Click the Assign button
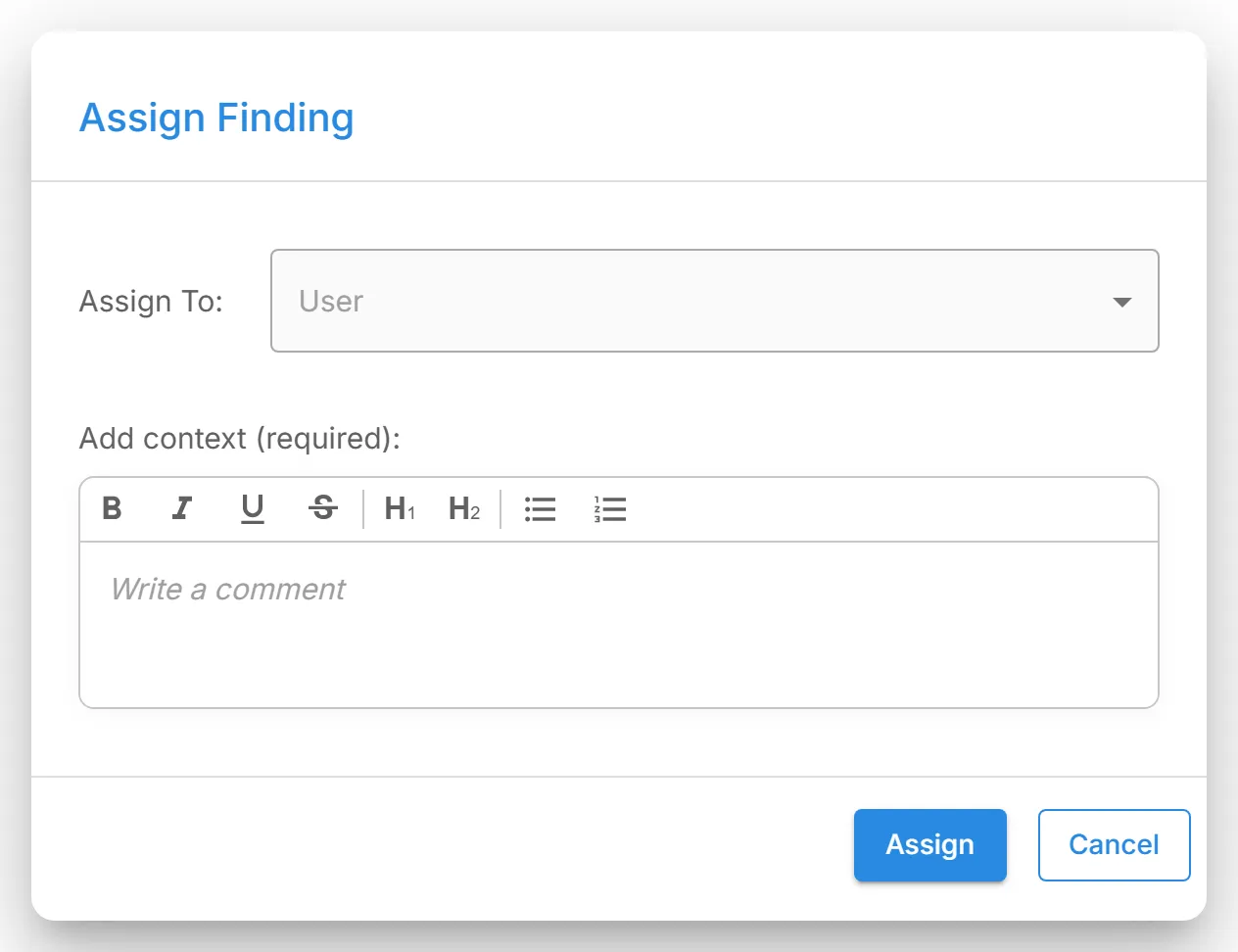This screenshot has width=1238, height=952. pyautogui.click(x=930, y=845)
